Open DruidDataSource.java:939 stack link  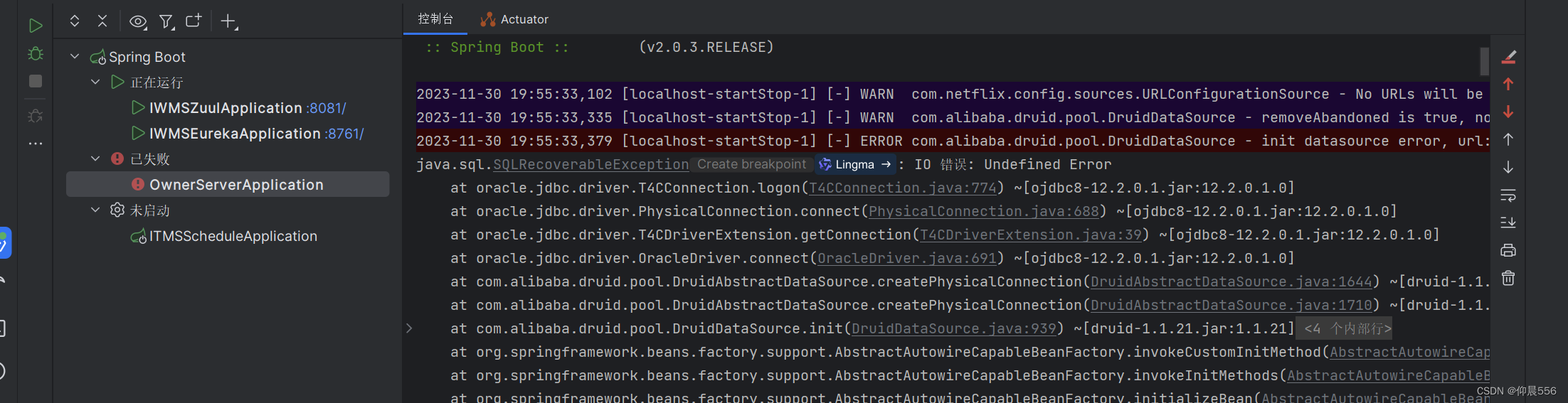[954, 328]
